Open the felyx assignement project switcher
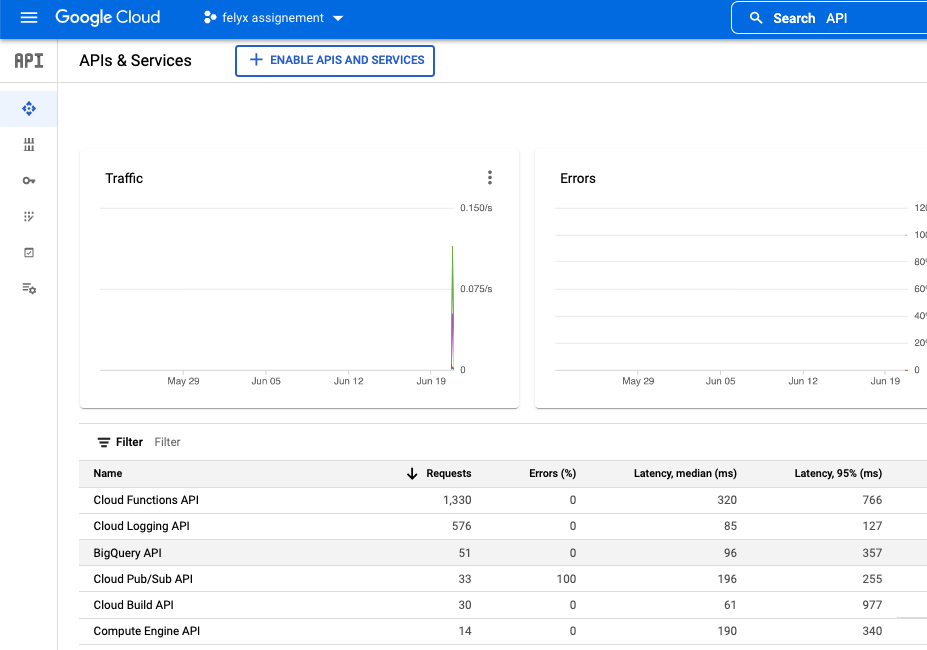 tap(272, 17)
